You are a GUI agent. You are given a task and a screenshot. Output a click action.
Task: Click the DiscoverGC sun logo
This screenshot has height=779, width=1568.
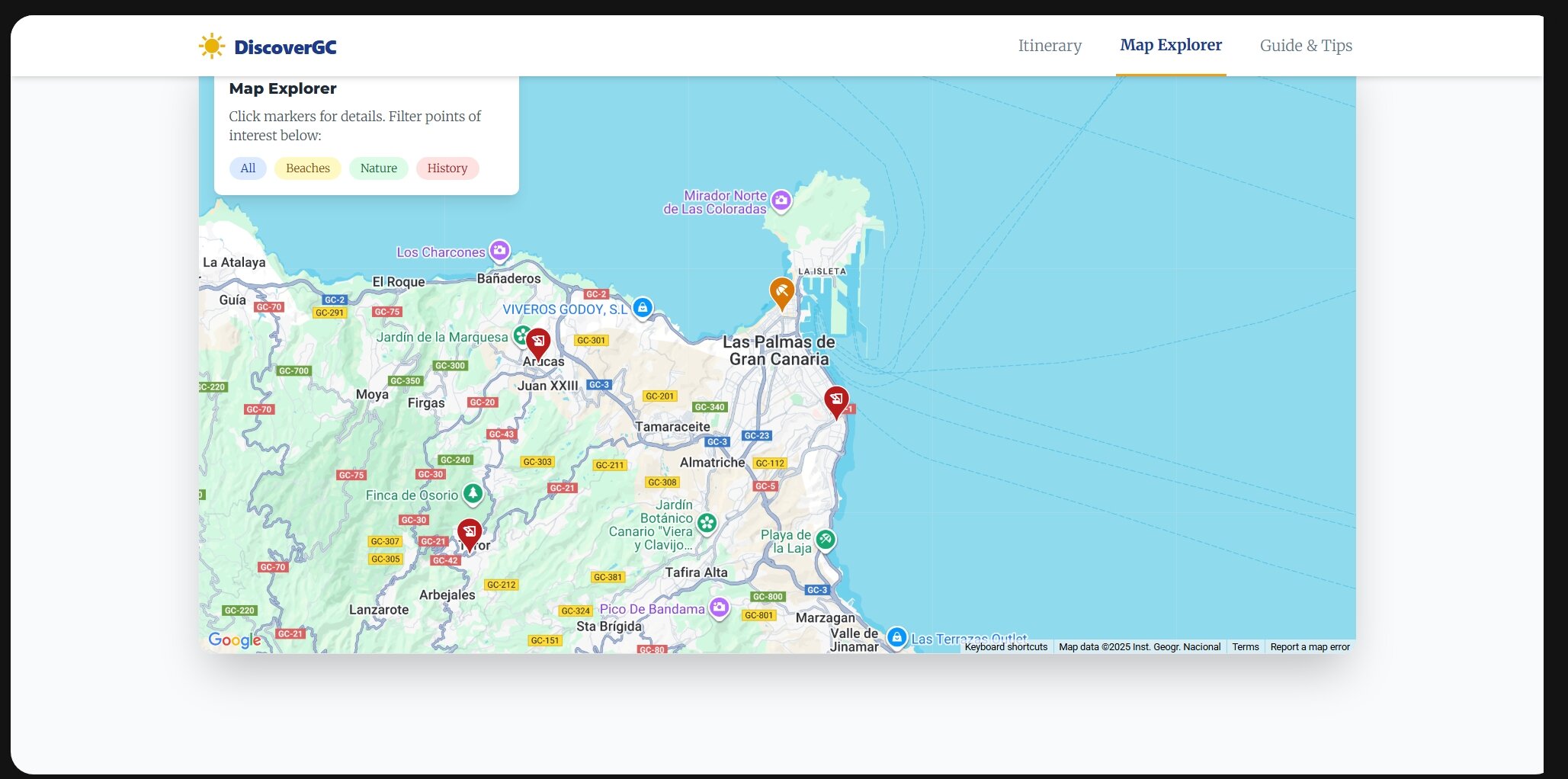point(211,46)
